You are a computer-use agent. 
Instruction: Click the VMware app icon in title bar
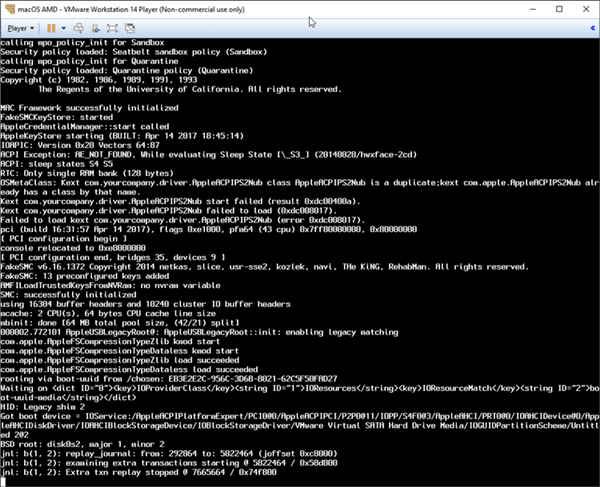(x=10, y=9)
